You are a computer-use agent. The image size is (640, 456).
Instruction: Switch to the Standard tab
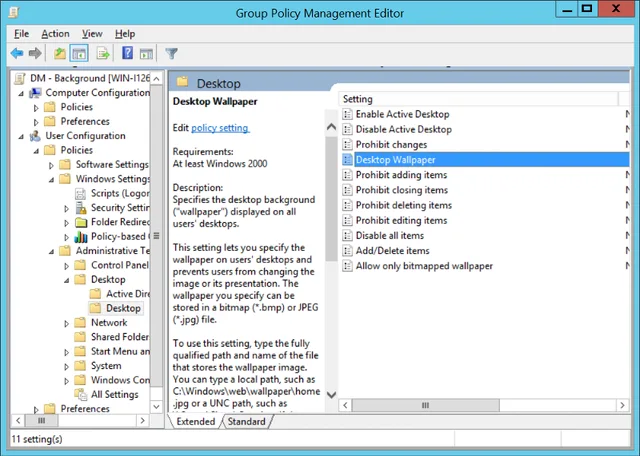point(246,421)
